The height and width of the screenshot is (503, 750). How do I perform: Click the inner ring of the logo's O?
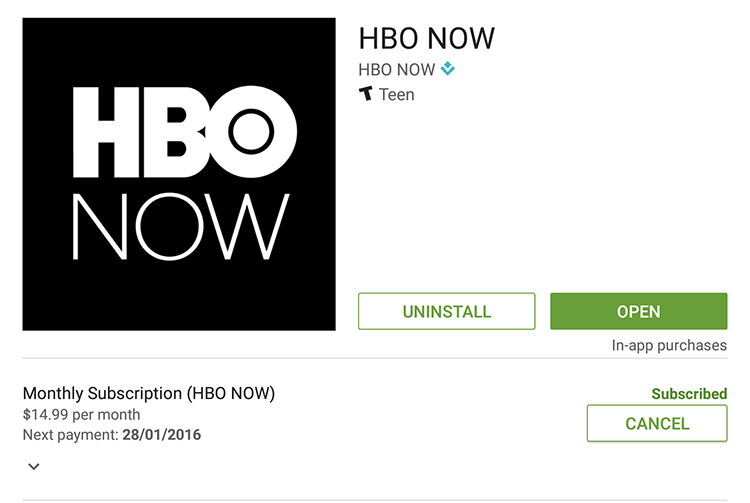coord(251,131)
